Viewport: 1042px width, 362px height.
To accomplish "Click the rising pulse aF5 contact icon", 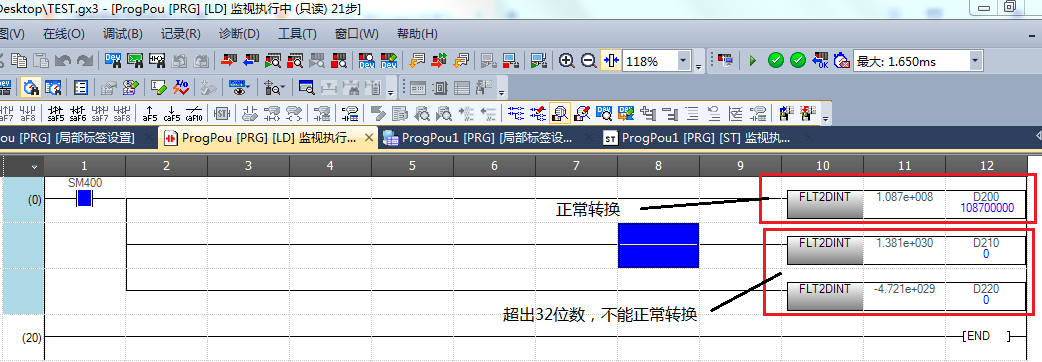I will pyautogui.click(x=150, y=114).
